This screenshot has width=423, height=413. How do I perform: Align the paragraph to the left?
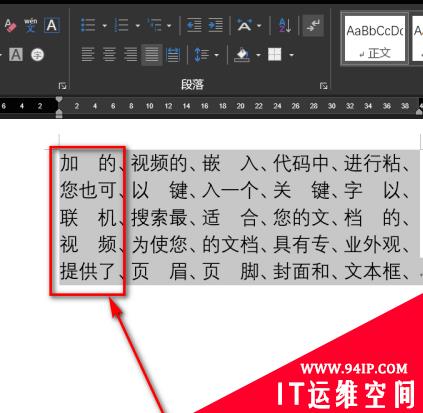(88, 55)
